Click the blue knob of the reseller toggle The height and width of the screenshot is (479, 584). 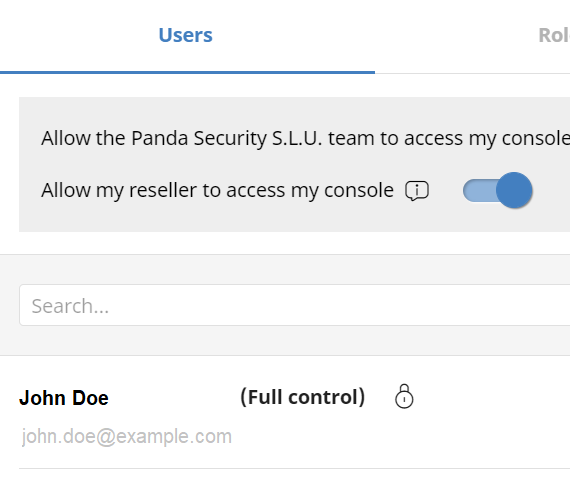(514, 190)
